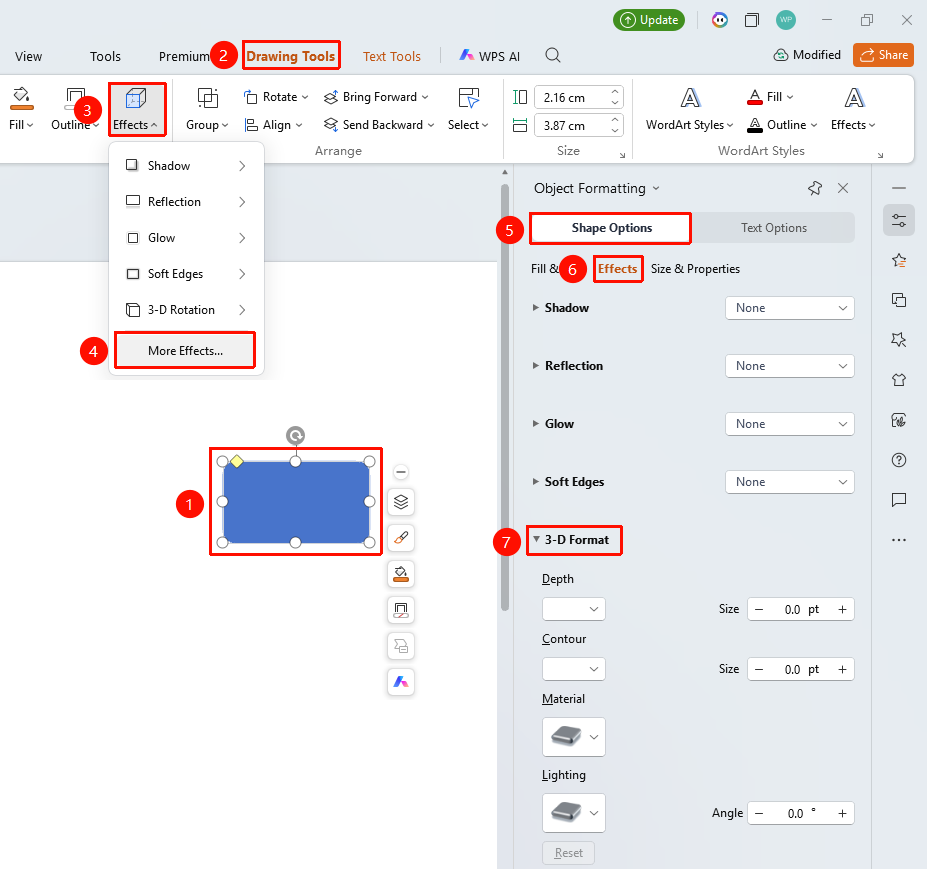Increase the Depth size value
927x869 pixels.
[842, 609]
